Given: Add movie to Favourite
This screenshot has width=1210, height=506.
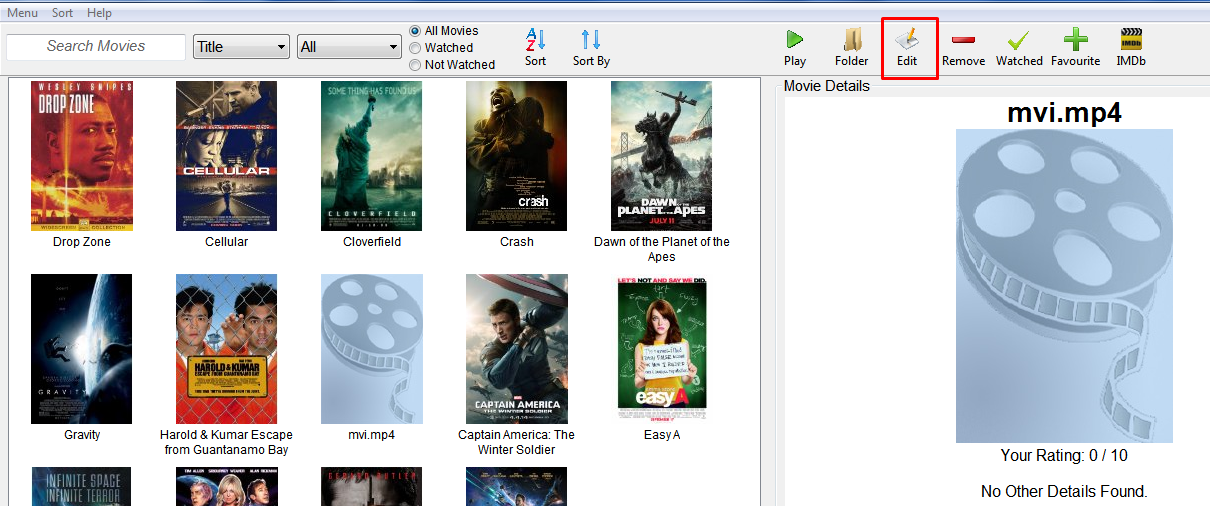Looking at the screenshot, I should [1075, 48].
